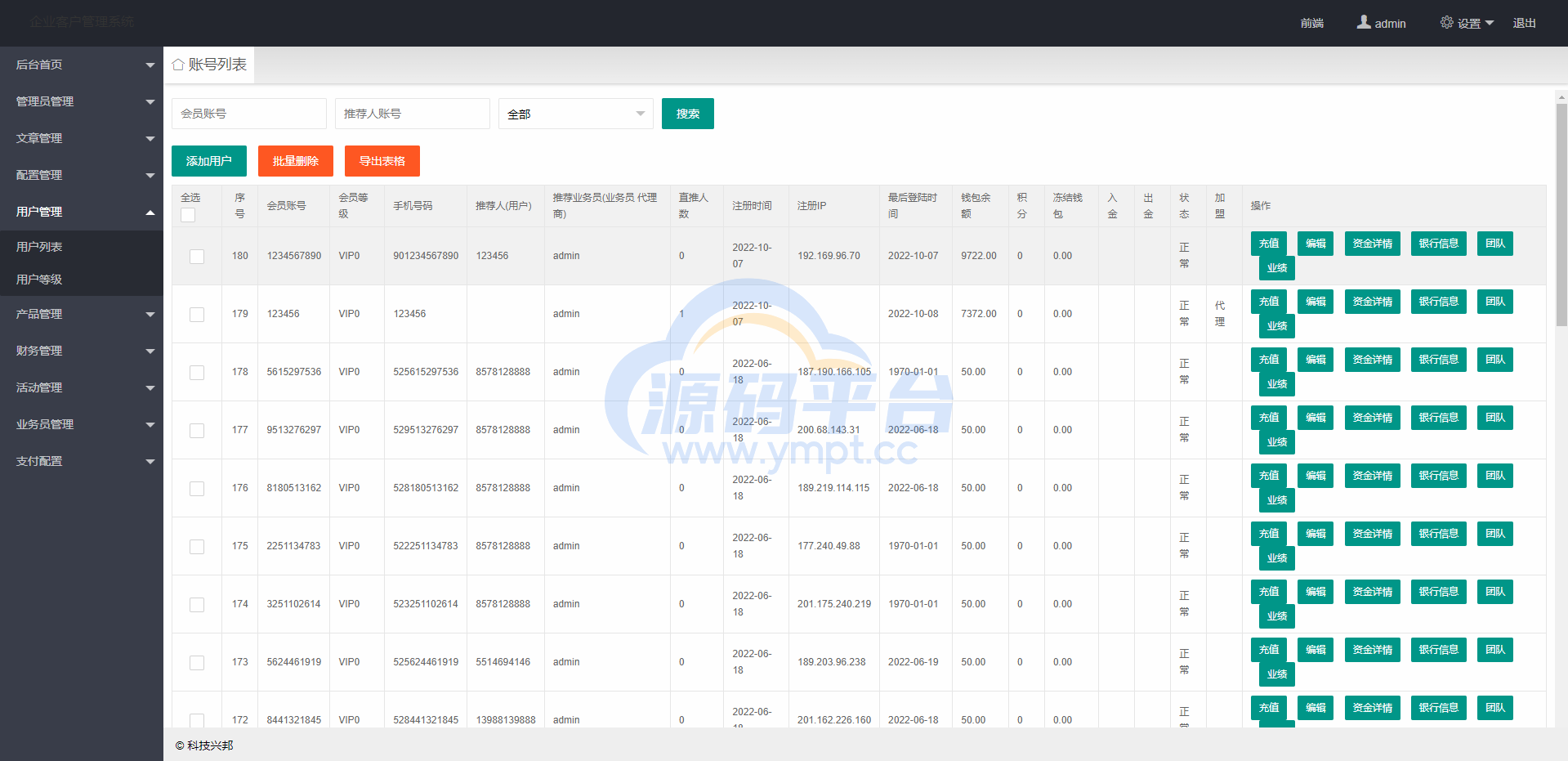Click the 代理 label in row 179

1220,314
